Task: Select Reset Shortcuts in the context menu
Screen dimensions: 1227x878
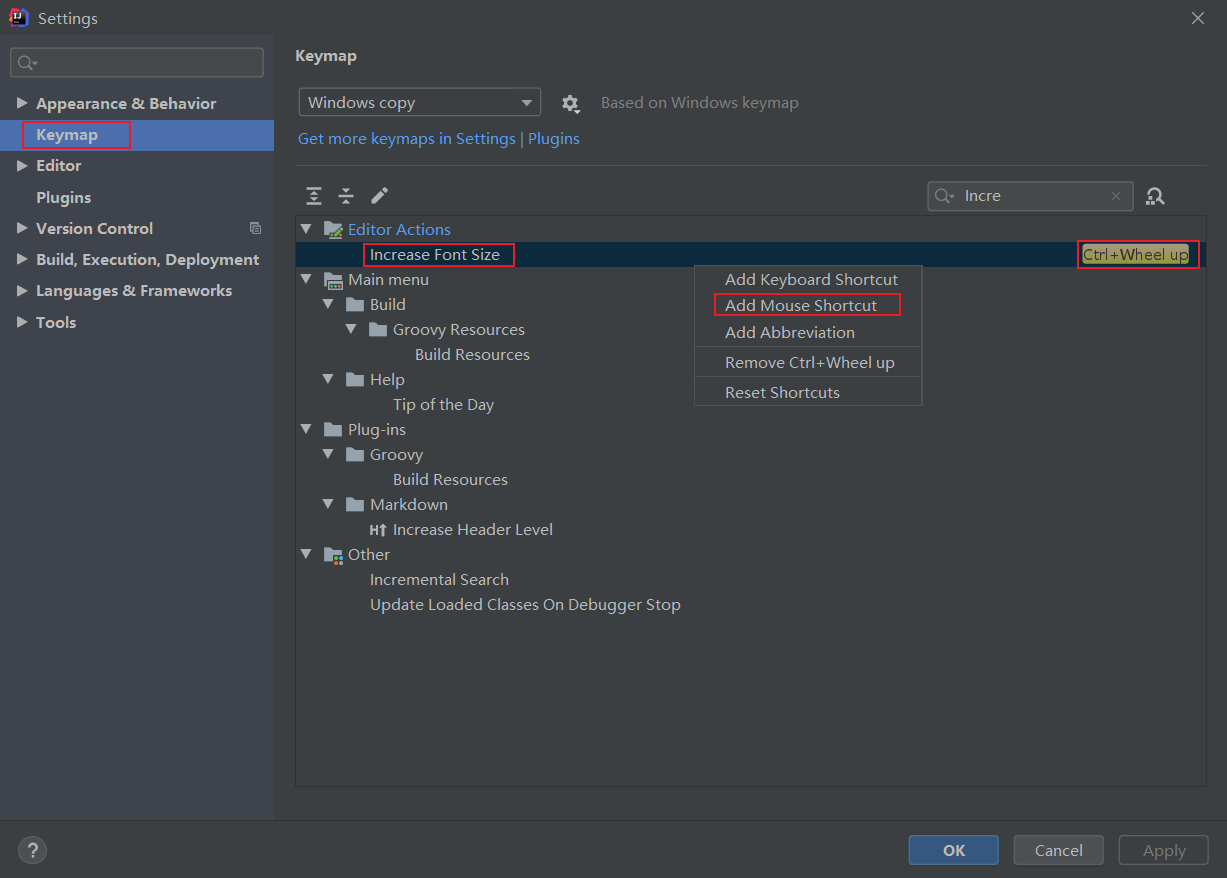Action: point(808,392)
